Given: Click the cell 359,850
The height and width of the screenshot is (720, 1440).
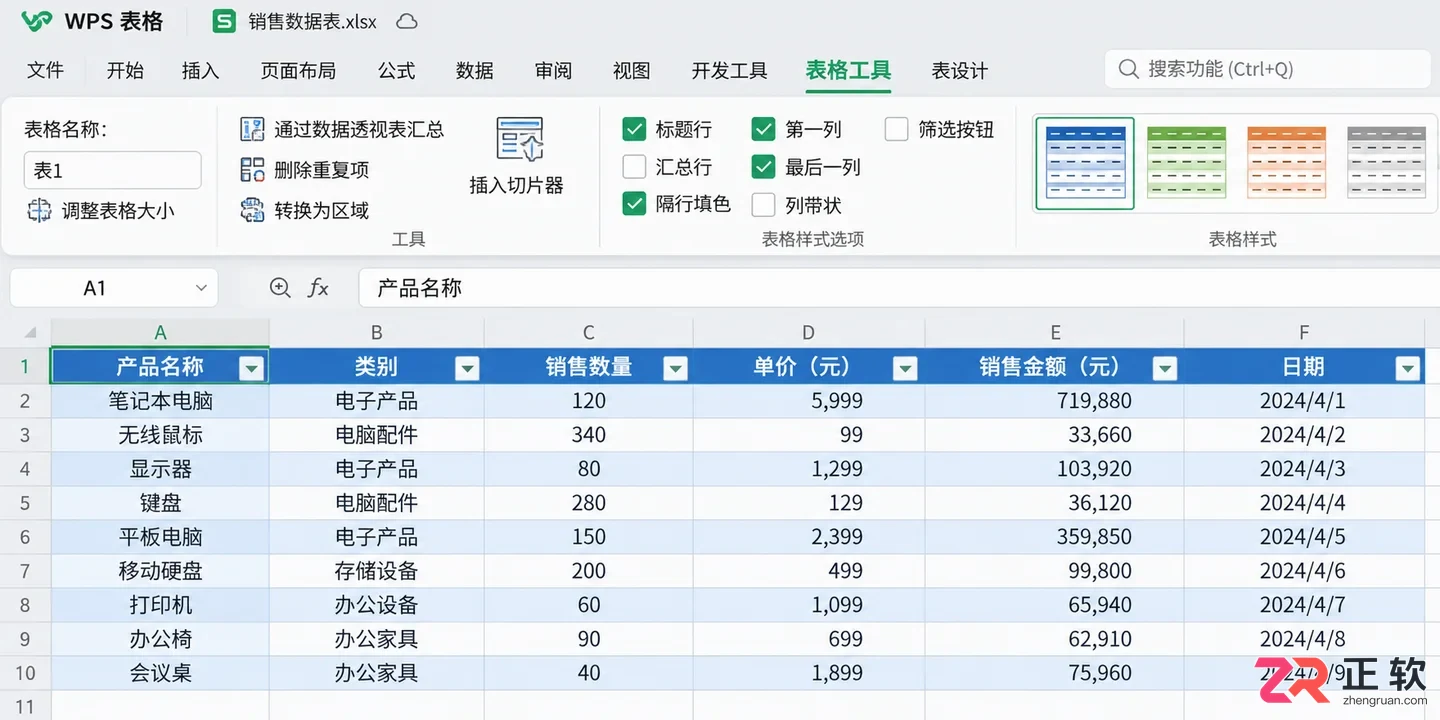Looking at the screenshot, I should (x=1055, y=537).
